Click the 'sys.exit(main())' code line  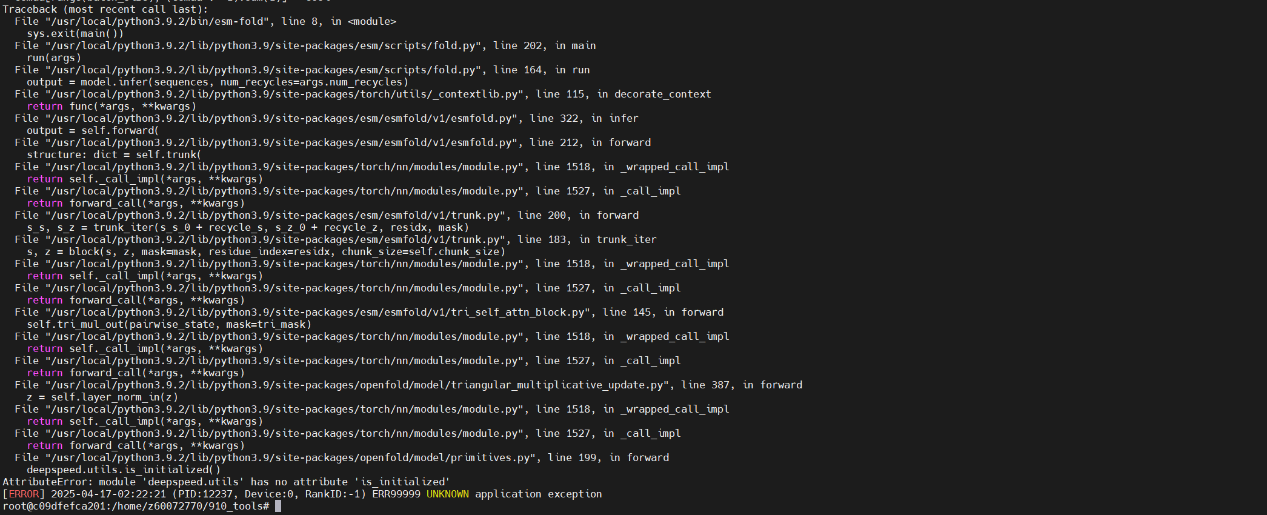point(75,33)
